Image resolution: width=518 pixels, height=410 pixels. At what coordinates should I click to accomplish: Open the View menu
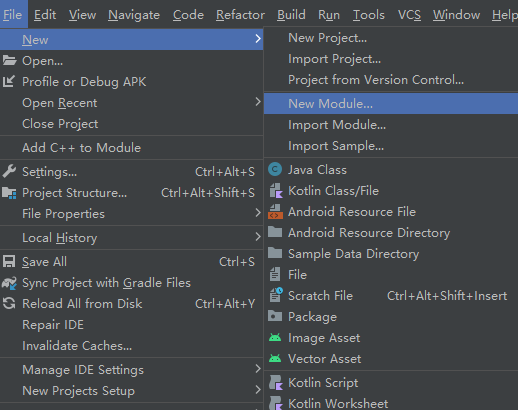coord(82,15)
